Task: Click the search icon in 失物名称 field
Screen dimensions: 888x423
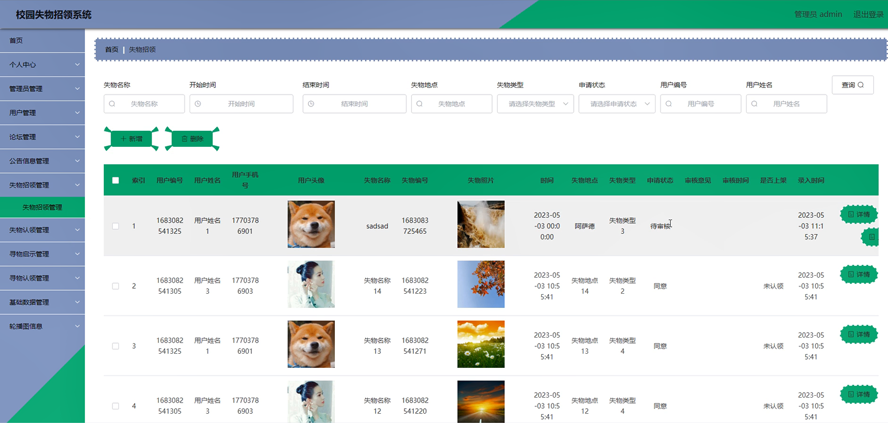Action: click(x=112, y=104)
